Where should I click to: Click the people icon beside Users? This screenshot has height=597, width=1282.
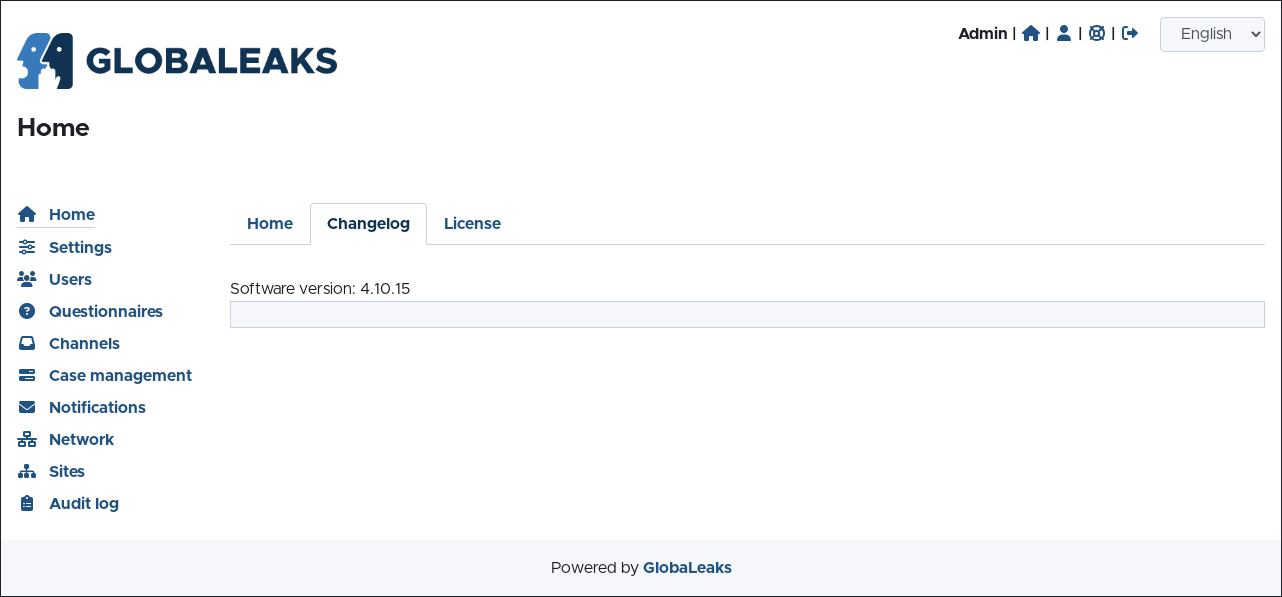(27, 279)
